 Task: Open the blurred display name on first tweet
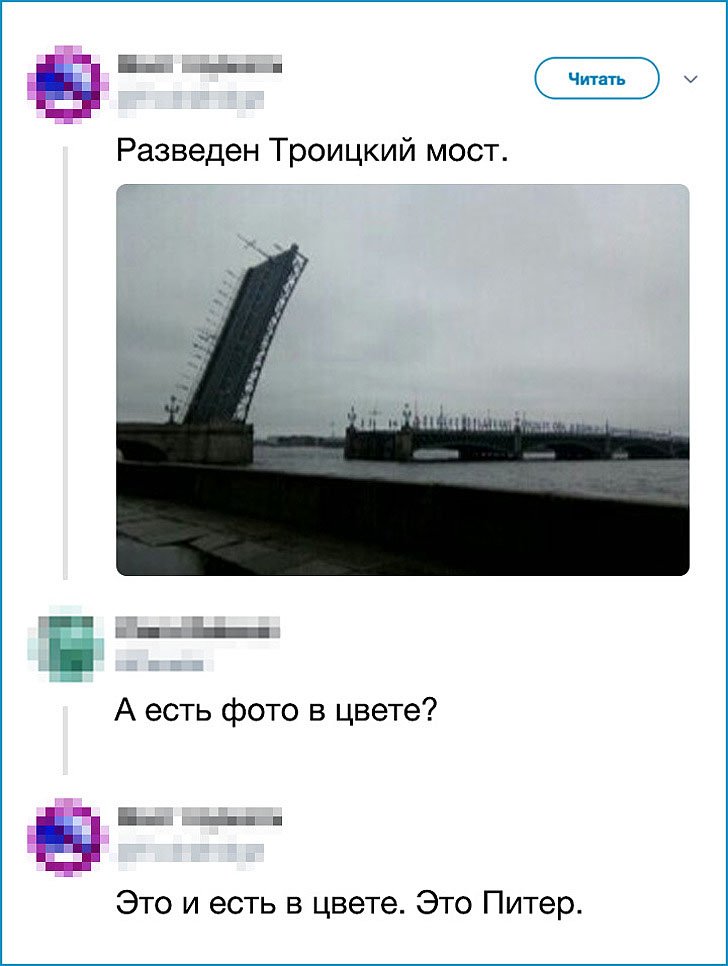200,65
